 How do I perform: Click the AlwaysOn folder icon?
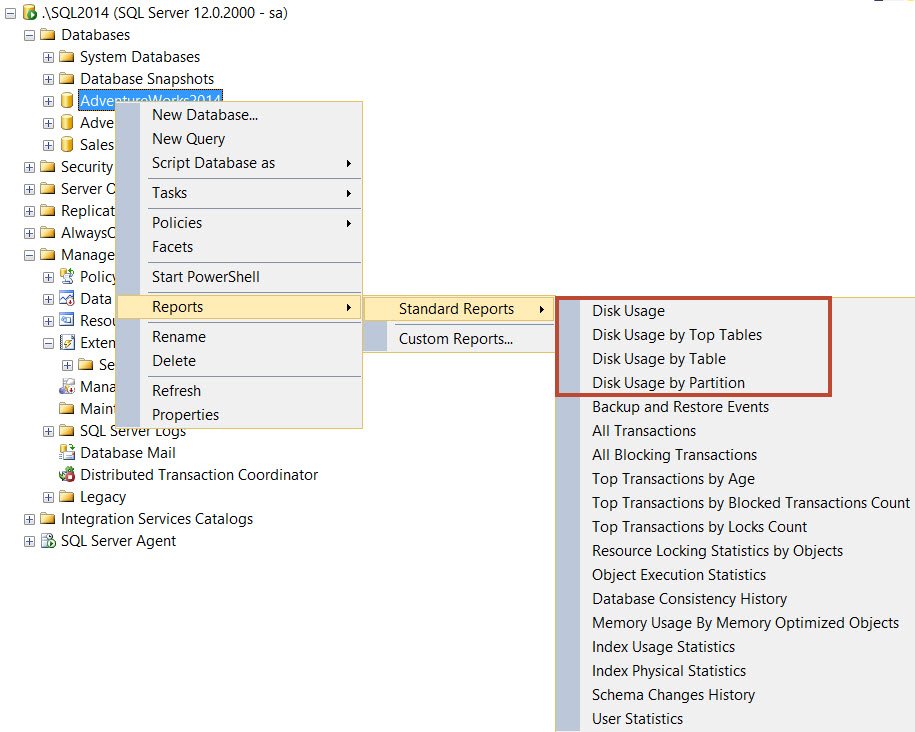[48, 233]
